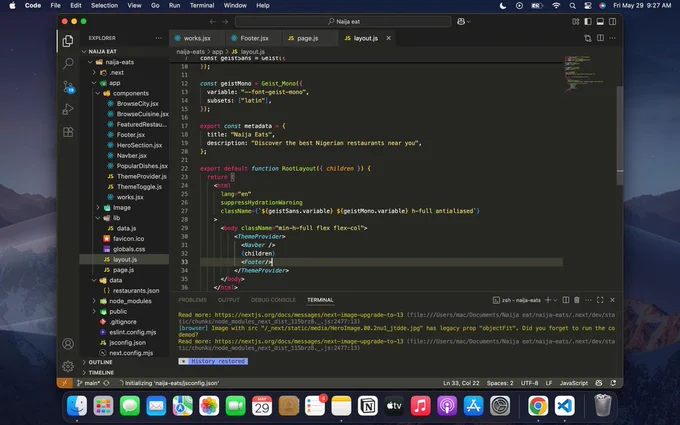680x425 pixels.
Task: Close the terminal panel
Action: 612,300
